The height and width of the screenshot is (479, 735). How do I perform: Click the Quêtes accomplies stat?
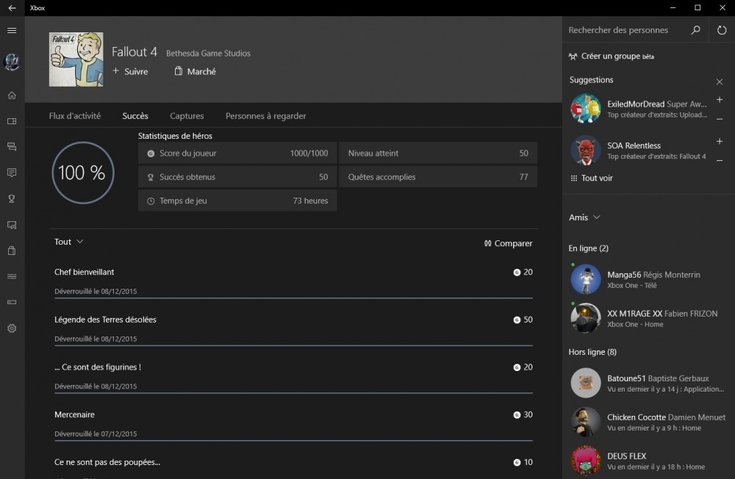pyautogui.click(x=438, y=177)
